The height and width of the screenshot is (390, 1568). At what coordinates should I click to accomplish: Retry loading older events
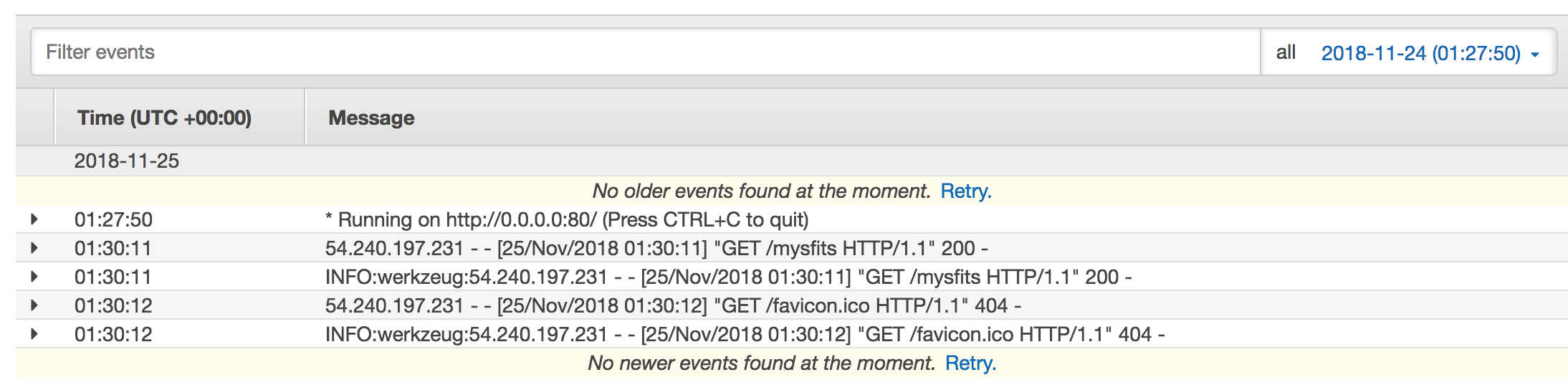click(x=965, y=191)
